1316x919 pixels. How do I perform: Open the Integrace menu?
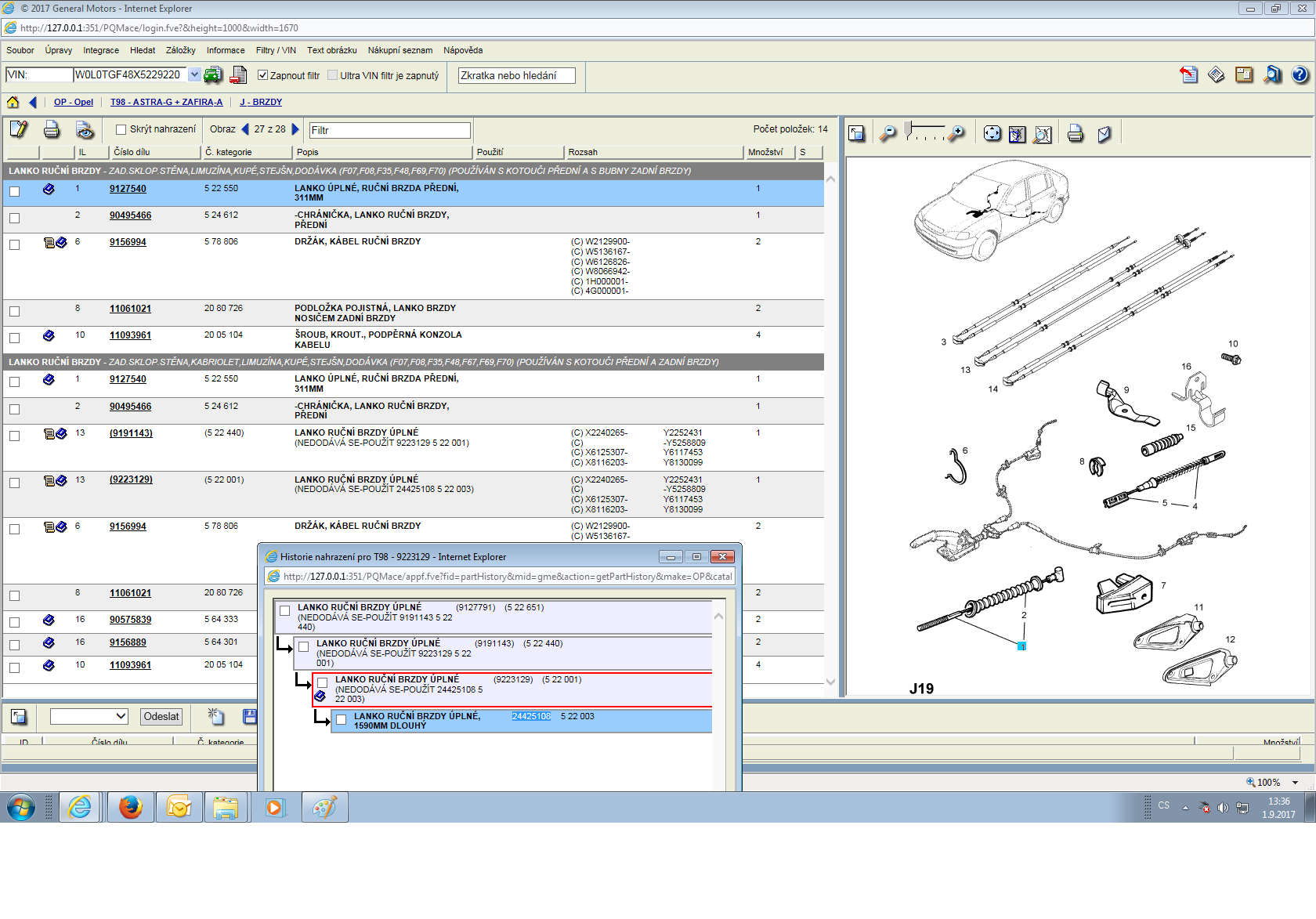coord(101,50)
